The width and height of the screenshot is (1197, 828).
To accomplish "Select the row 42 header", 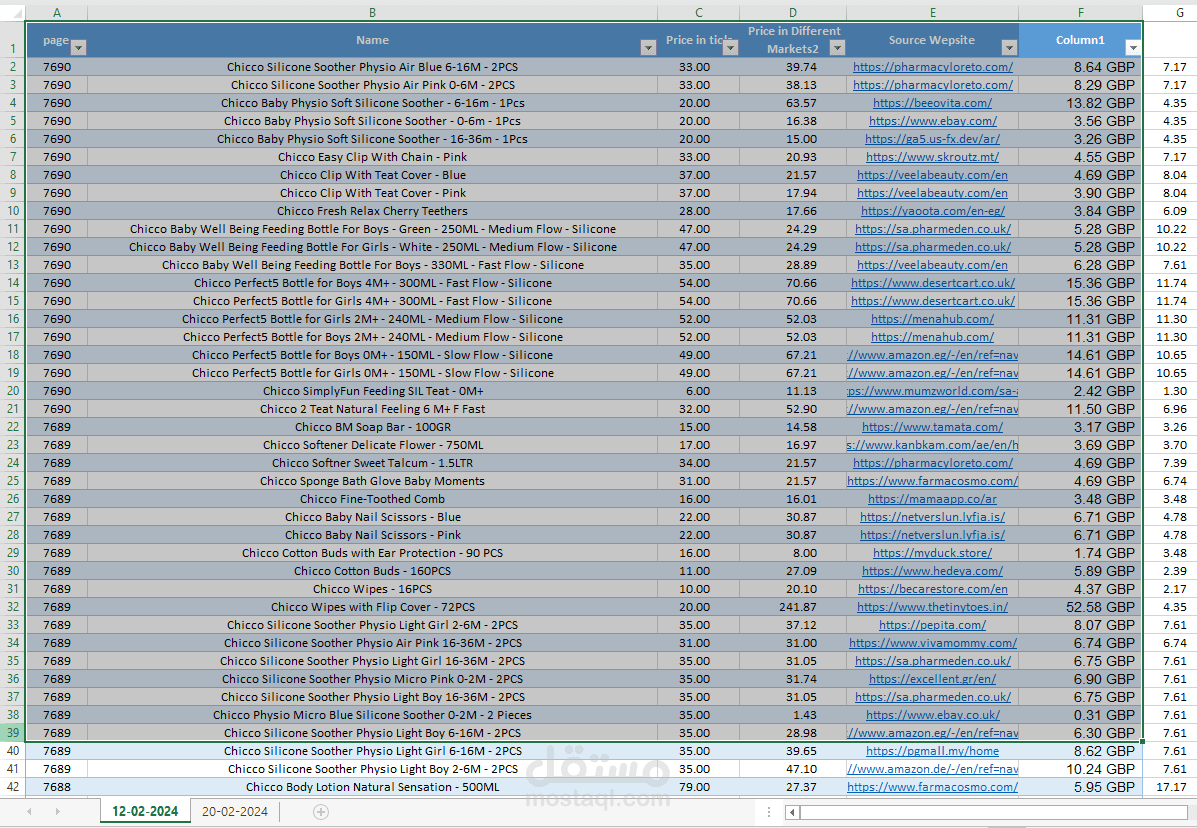I will [13, 787].
